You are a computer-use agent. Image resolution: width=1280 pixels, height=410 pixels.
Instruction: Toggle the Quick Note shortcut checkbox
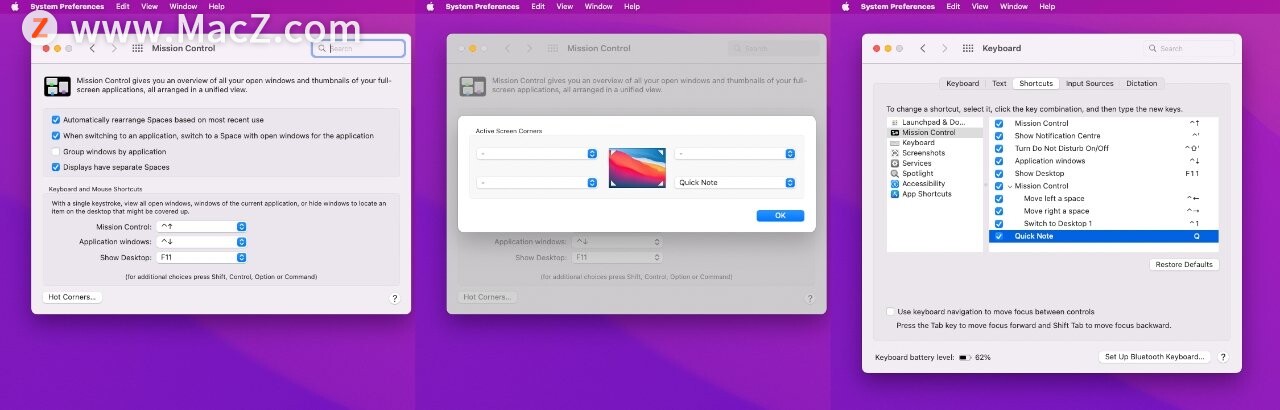tap(999, 236)
